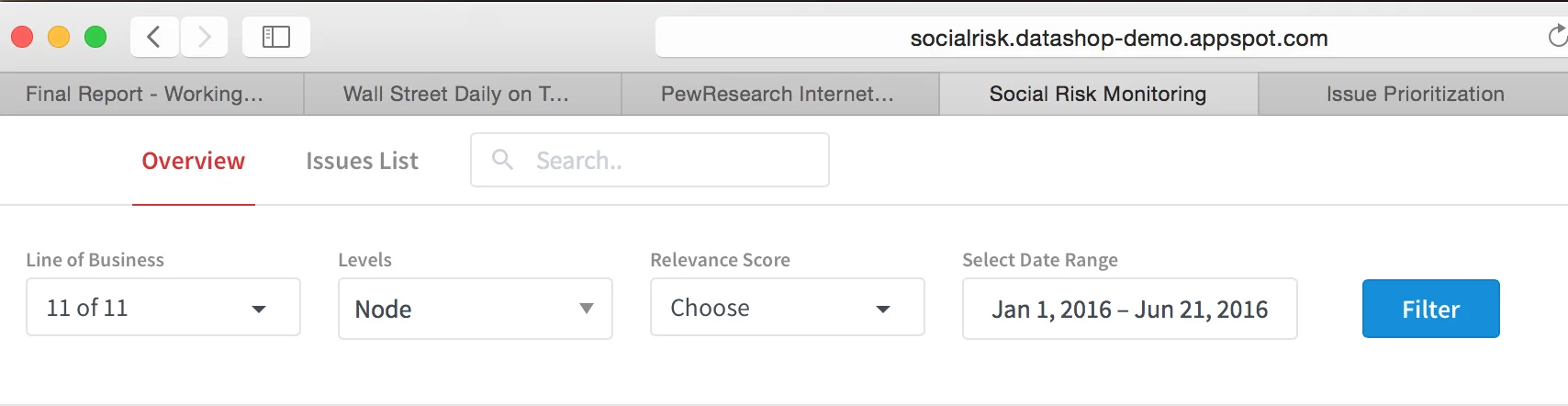The image size is (1568, 406).
Task: Open the Issue Prioritization browser tab
Action: pyautogui.click(x=1414, y=94)
